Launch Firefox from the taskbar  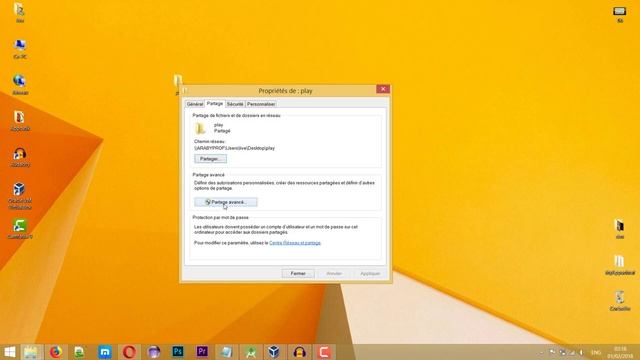56,352
